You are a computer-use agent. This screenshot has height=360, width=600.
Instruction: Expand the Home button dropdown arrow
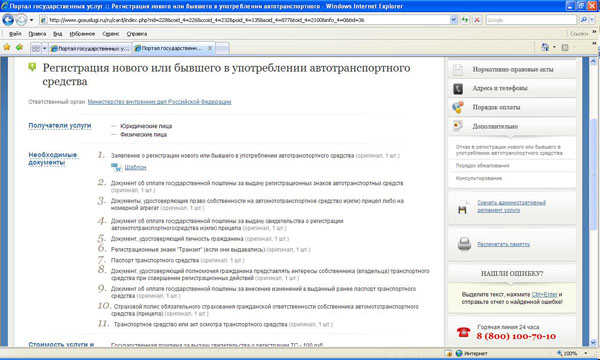554,47
